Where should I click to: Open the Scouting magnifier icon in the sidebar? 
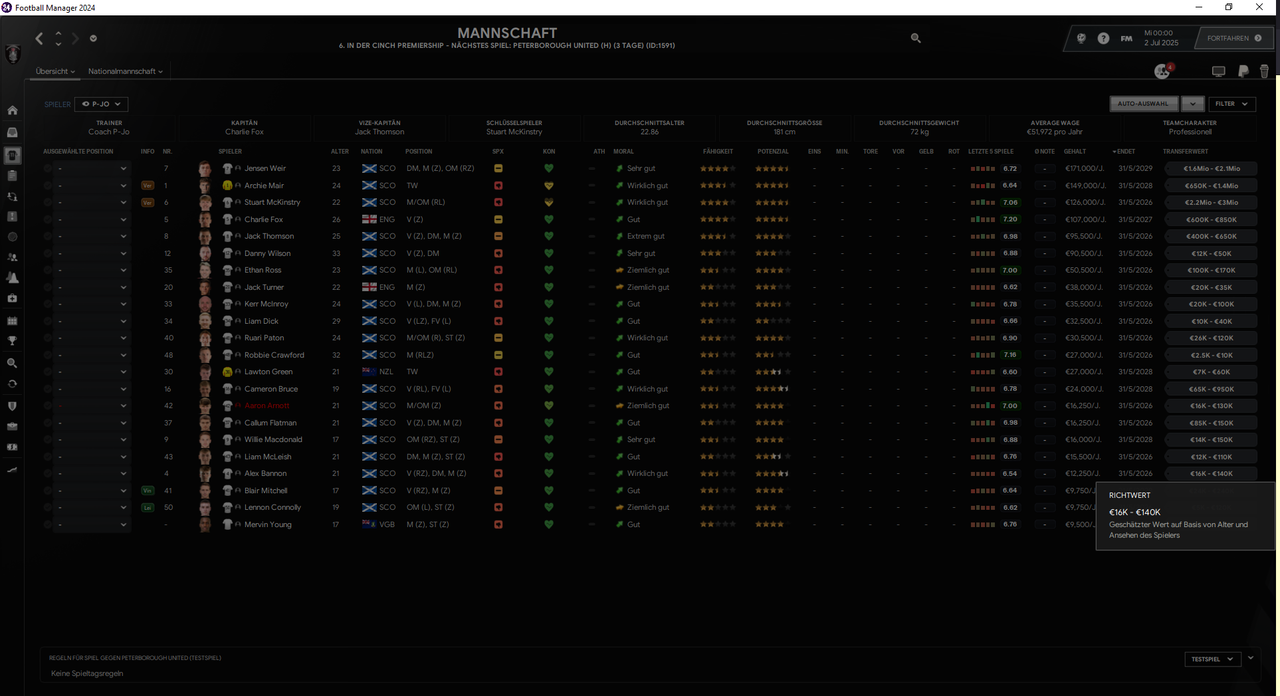tap(12, 363)
